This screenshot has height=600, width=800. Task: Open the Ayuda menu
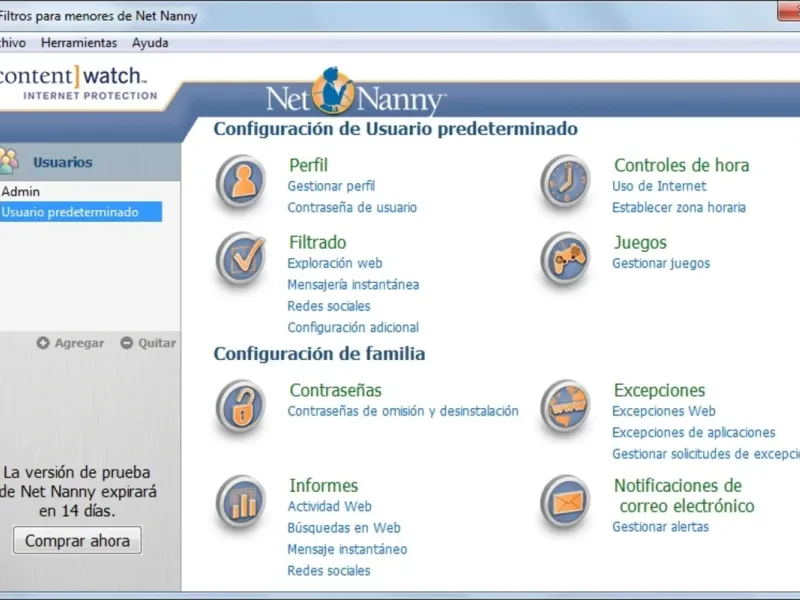(x=150, y=43)
